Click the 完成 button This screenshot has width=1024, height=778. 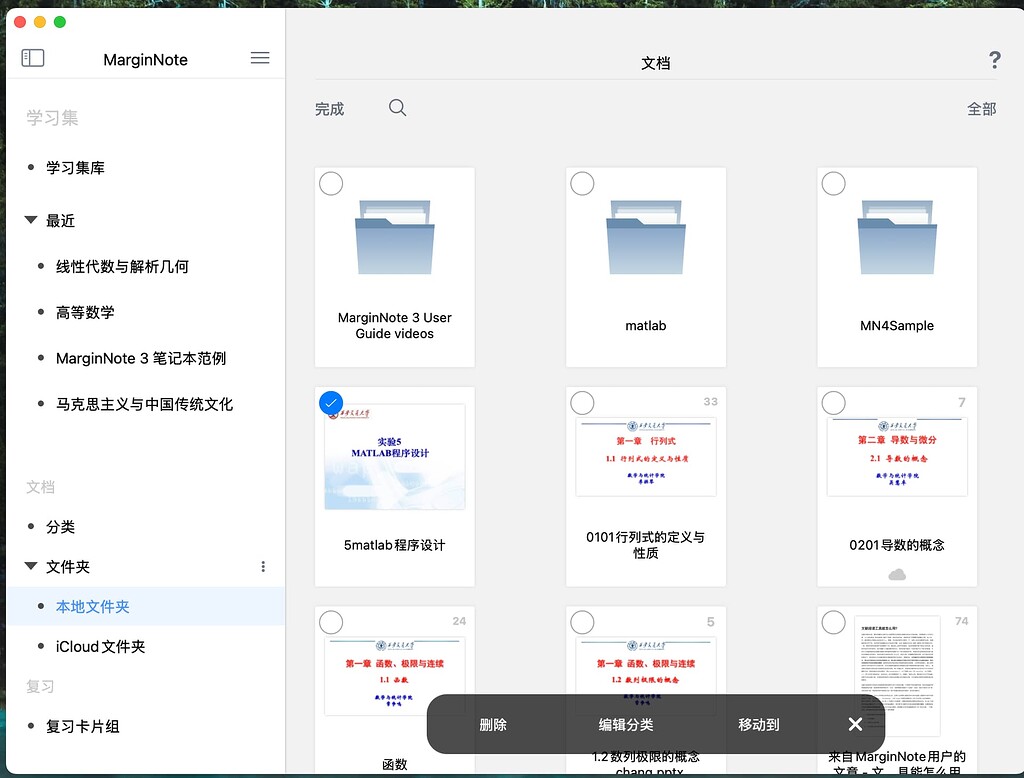tap(329, 108)
